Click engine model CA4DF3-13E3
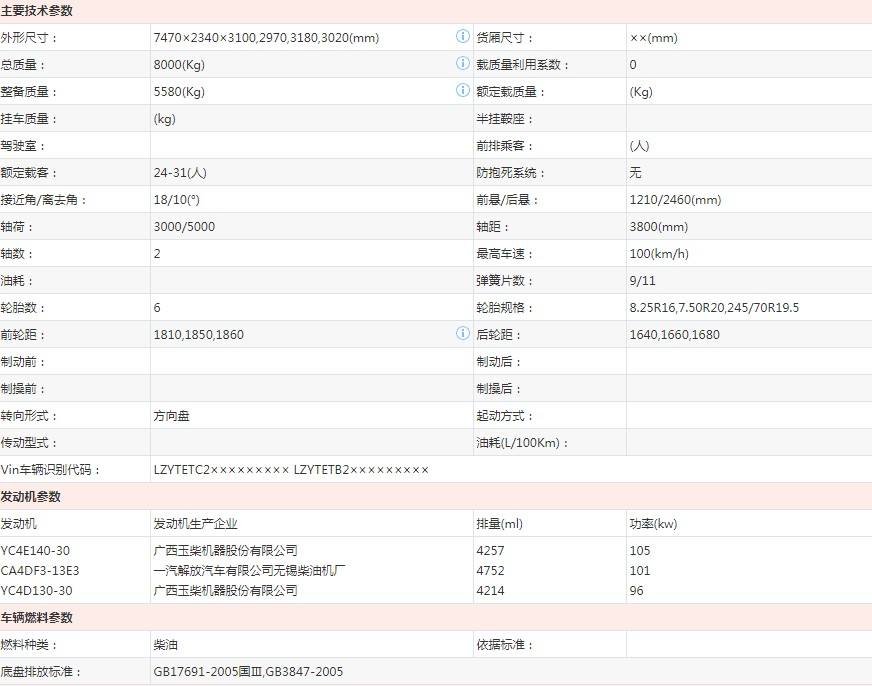Viewport: 872px width, 686px height. 39,570
